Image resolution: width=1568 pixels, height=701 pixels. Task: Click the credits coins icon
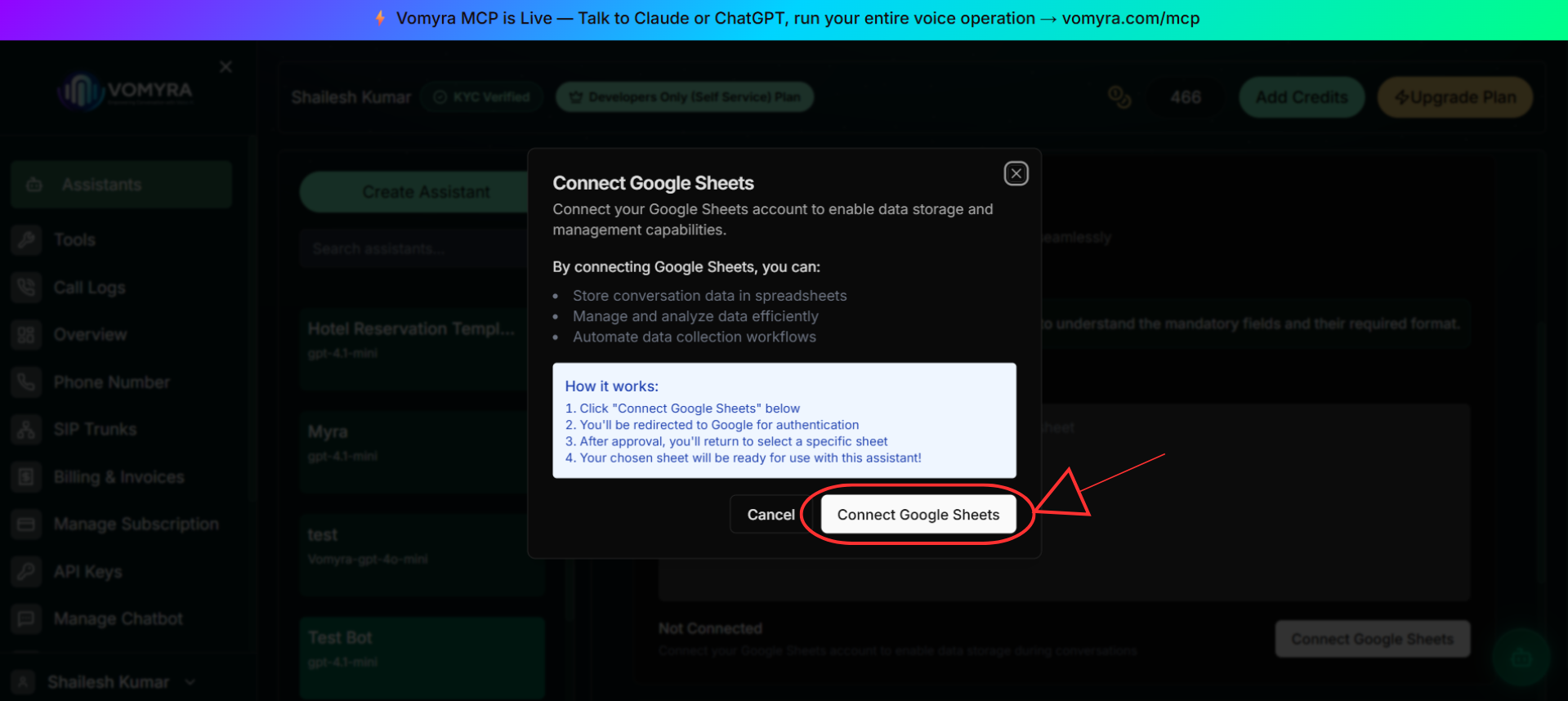point(1119,97)
